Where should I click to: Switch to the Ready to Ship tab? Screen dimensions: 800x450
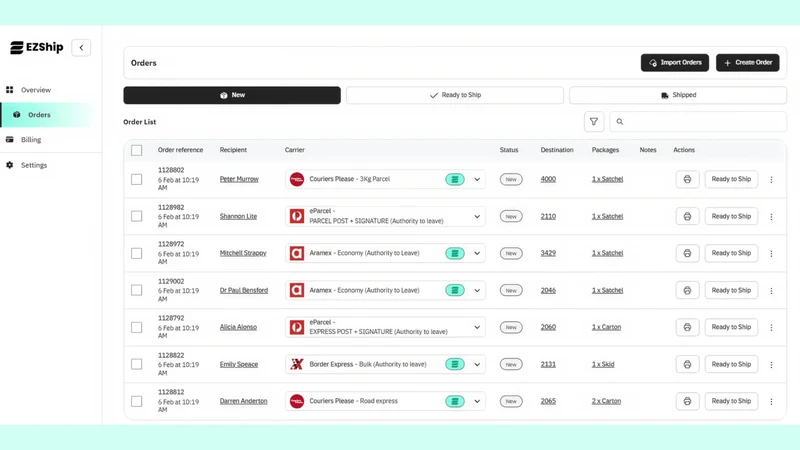click(455, 95)
